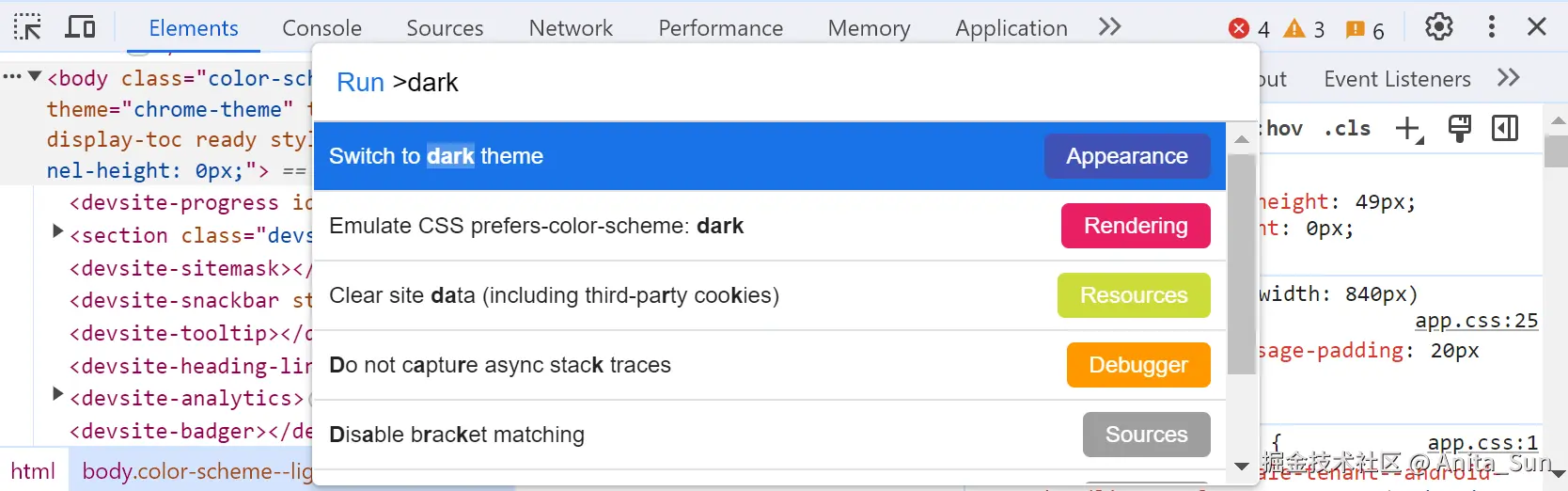Open DevTools settings gear

click(1438, 27)
